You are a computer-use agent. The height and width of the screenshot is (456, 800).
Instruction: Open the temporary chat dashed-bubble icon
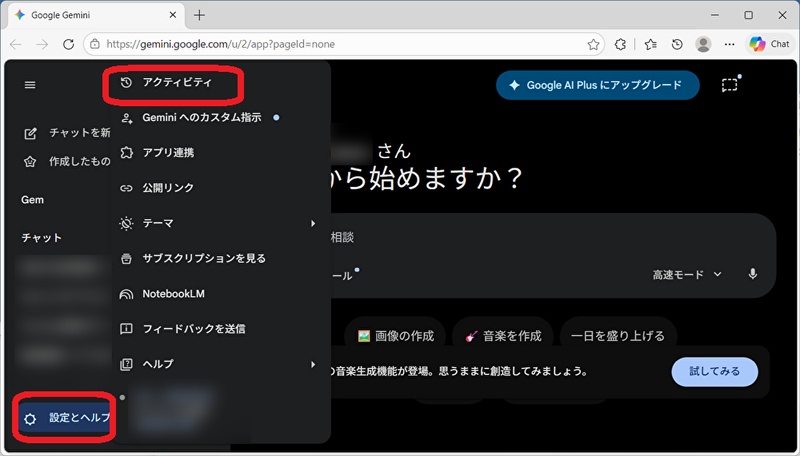pos(730,84)
